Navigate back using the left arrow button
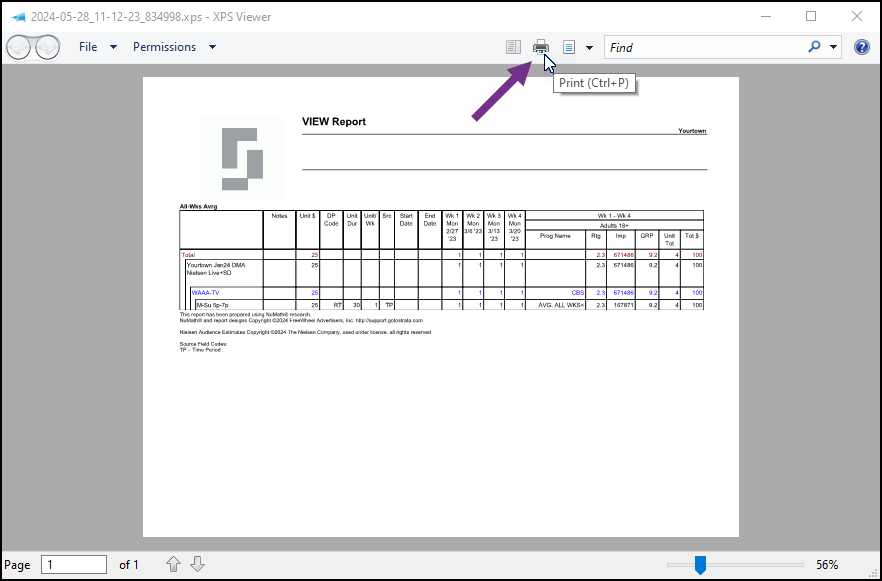 pos(19,47)
